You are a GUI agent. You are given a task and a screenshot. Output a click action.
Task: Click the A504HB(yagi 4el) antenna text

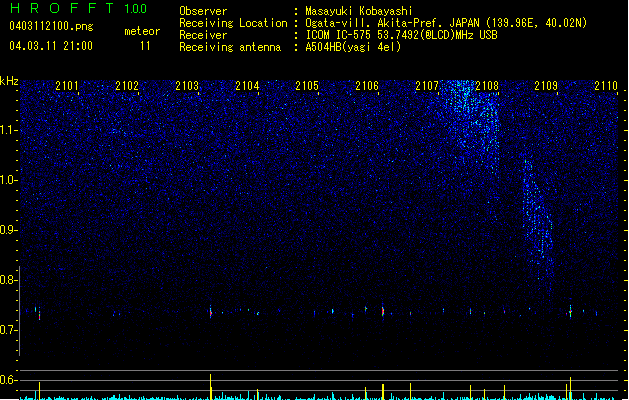point(353,47)
